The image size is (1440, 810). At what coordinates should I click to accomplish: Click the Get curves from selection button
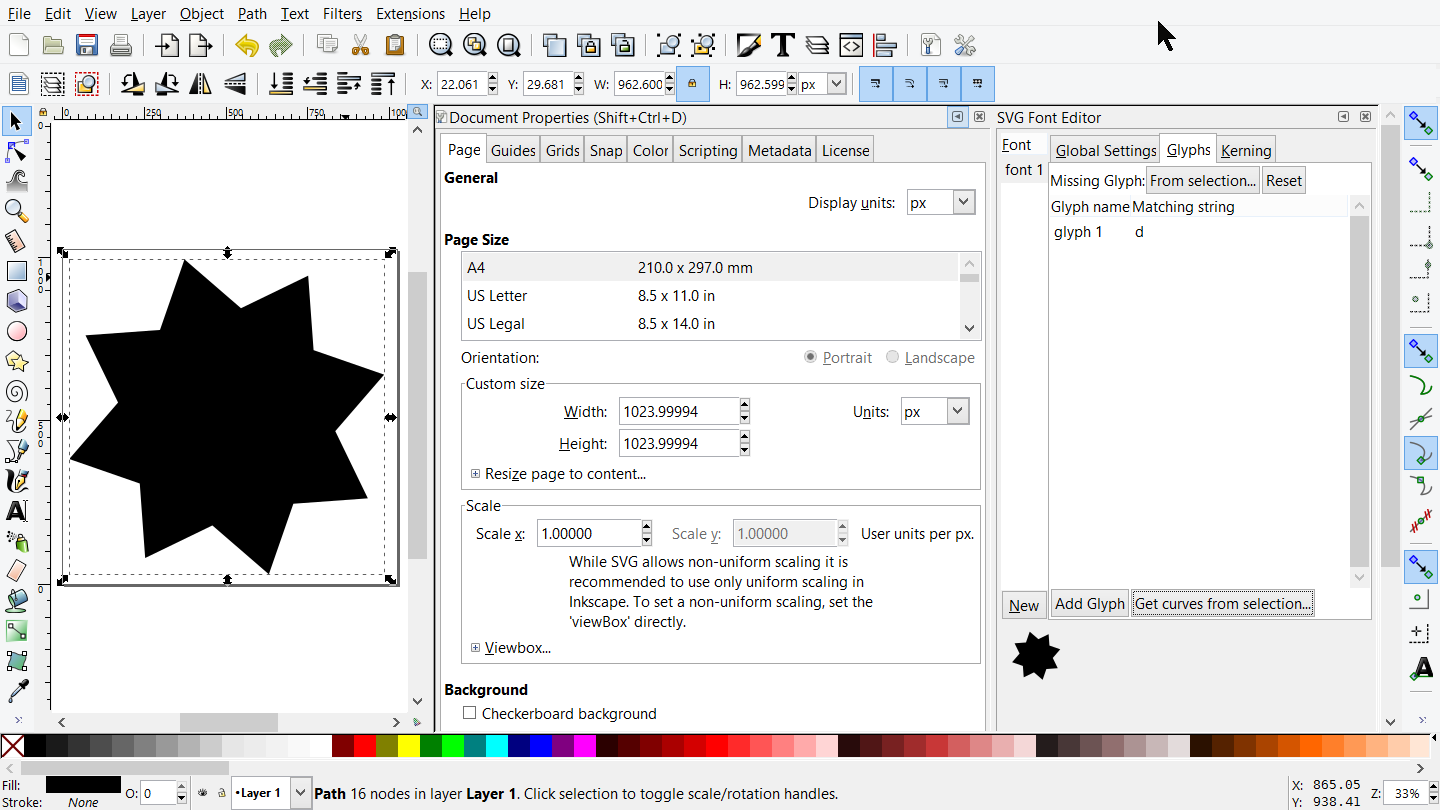click(x=1222, y=602)
